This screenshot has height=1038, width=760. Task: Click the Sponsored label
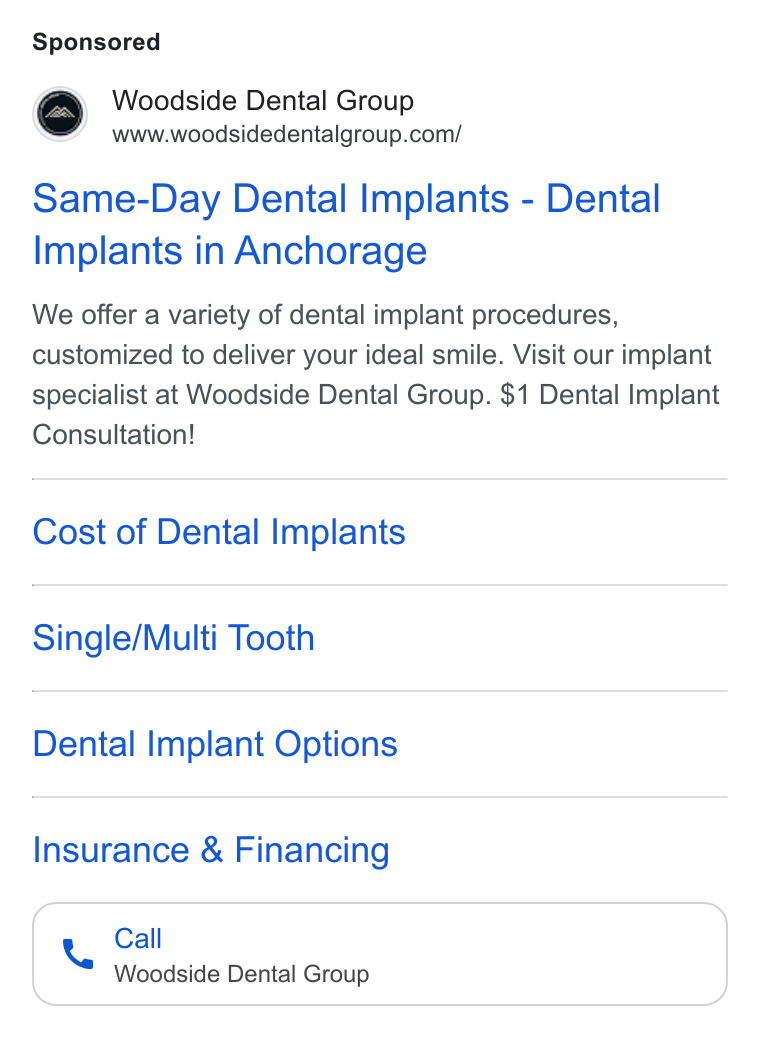[96, 42]
